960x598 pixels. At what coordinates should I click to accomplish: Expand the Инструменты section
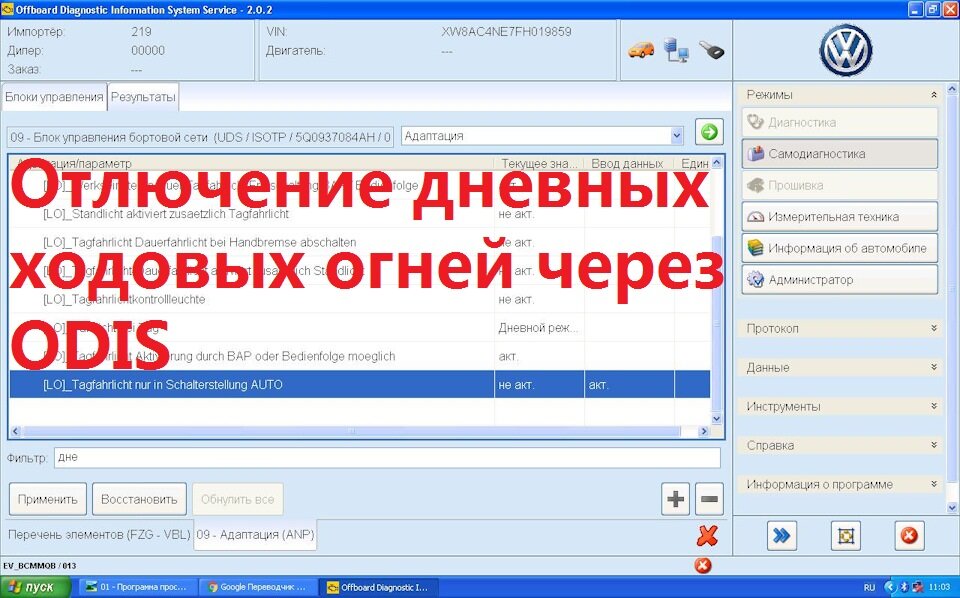click(x=934, y=406)
